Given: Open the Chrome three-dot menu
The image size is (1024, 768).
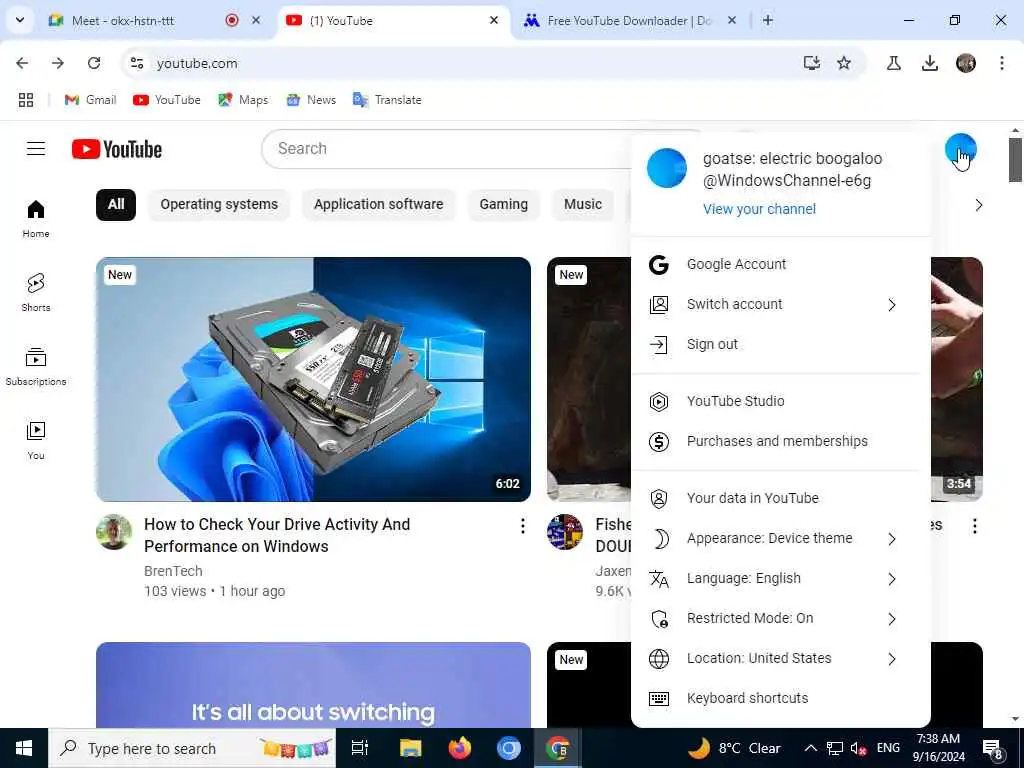Looking at the screenshot, I should point(1001,63).
